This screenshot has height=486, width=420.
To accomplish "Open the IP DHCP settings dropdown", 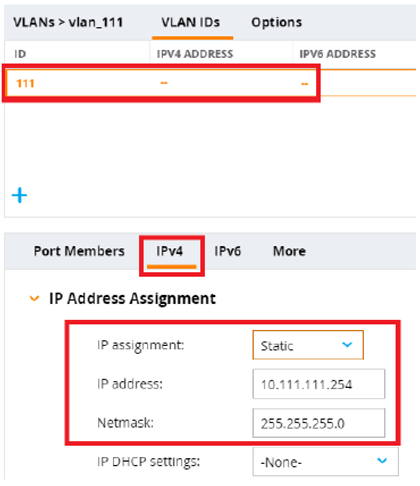I will click(325, 462).
